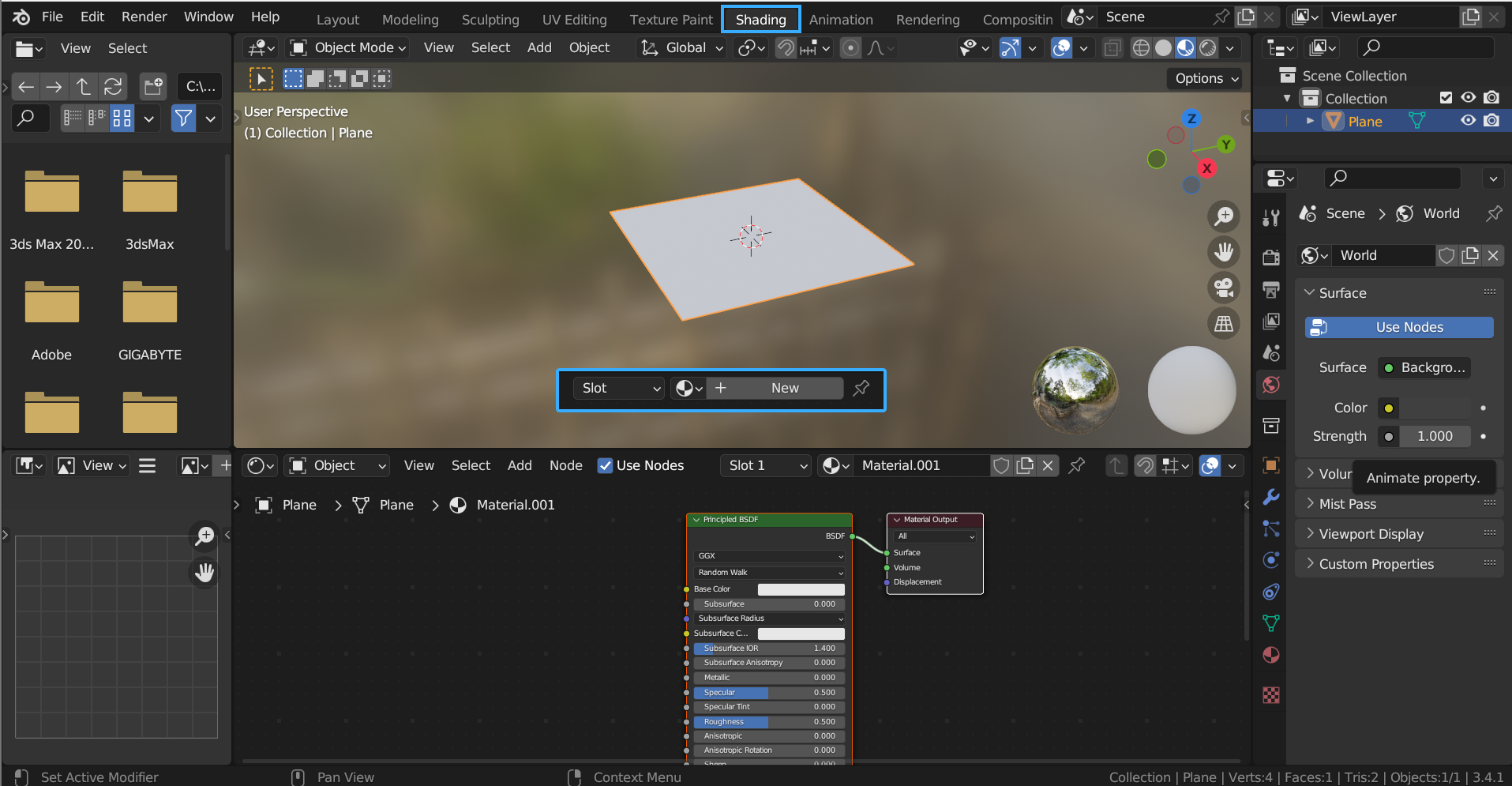
Task: Go to parent directory in file browser
Action: click(x=83, y=86)
